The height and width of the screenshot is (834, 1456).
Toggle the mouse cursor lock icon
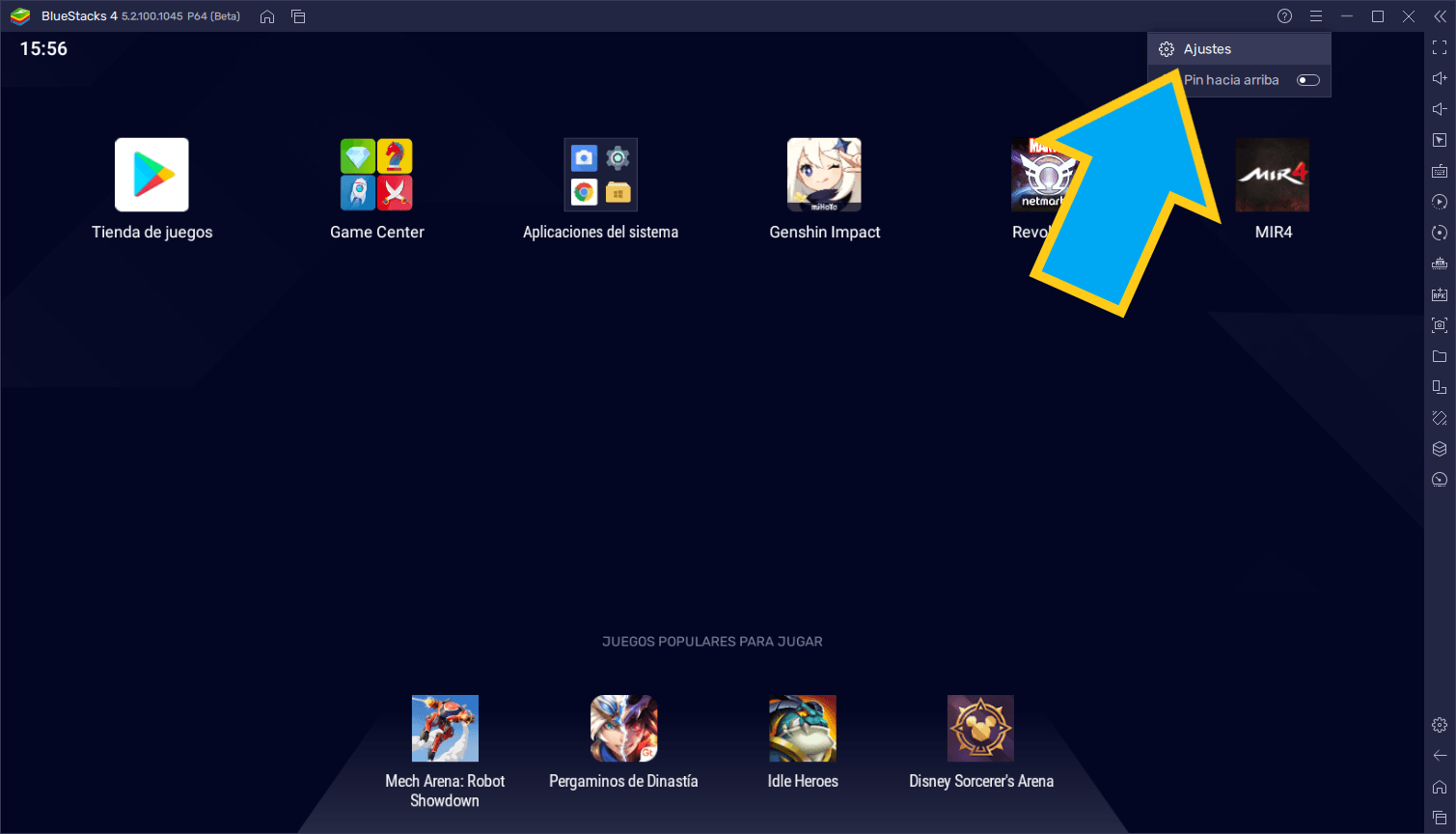[1440, 140]
